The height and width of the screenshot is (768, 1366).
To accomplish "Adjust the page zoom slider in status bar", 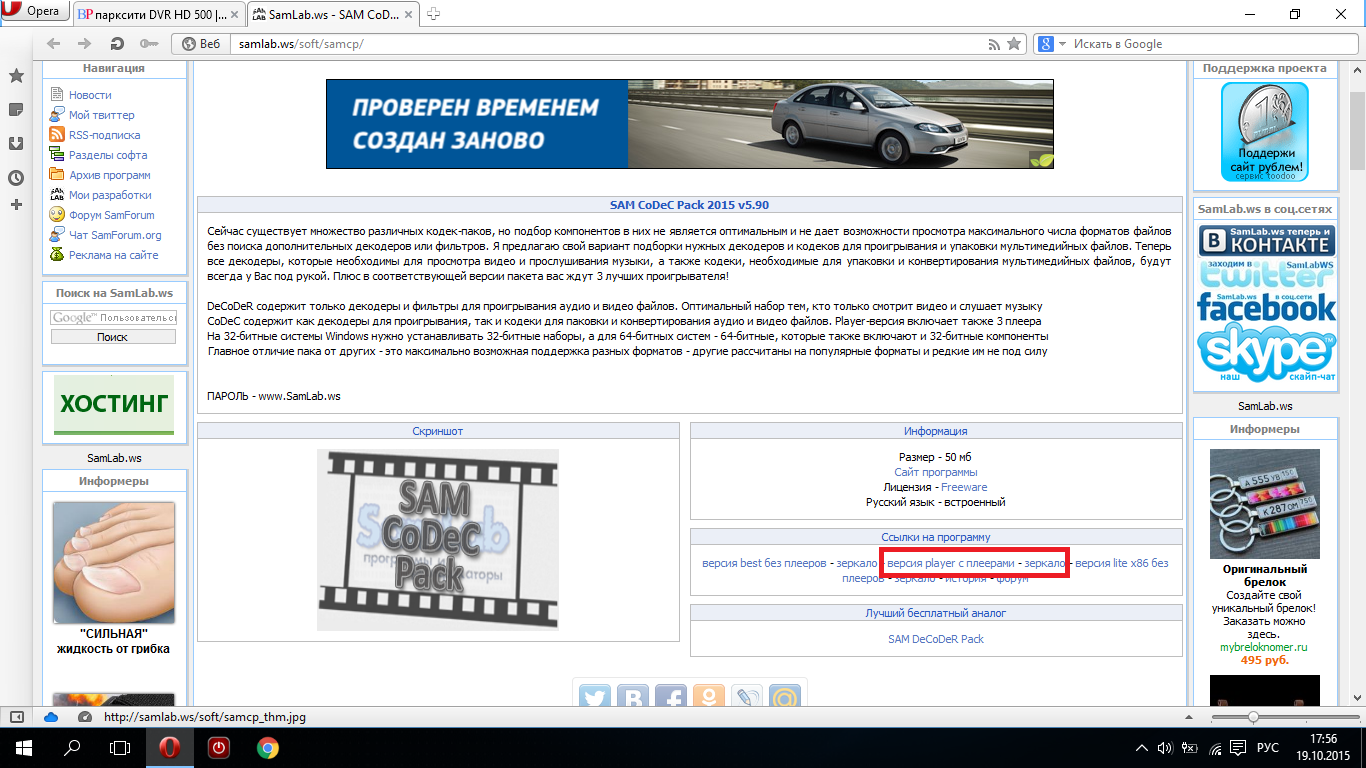I will (1253, 717).
